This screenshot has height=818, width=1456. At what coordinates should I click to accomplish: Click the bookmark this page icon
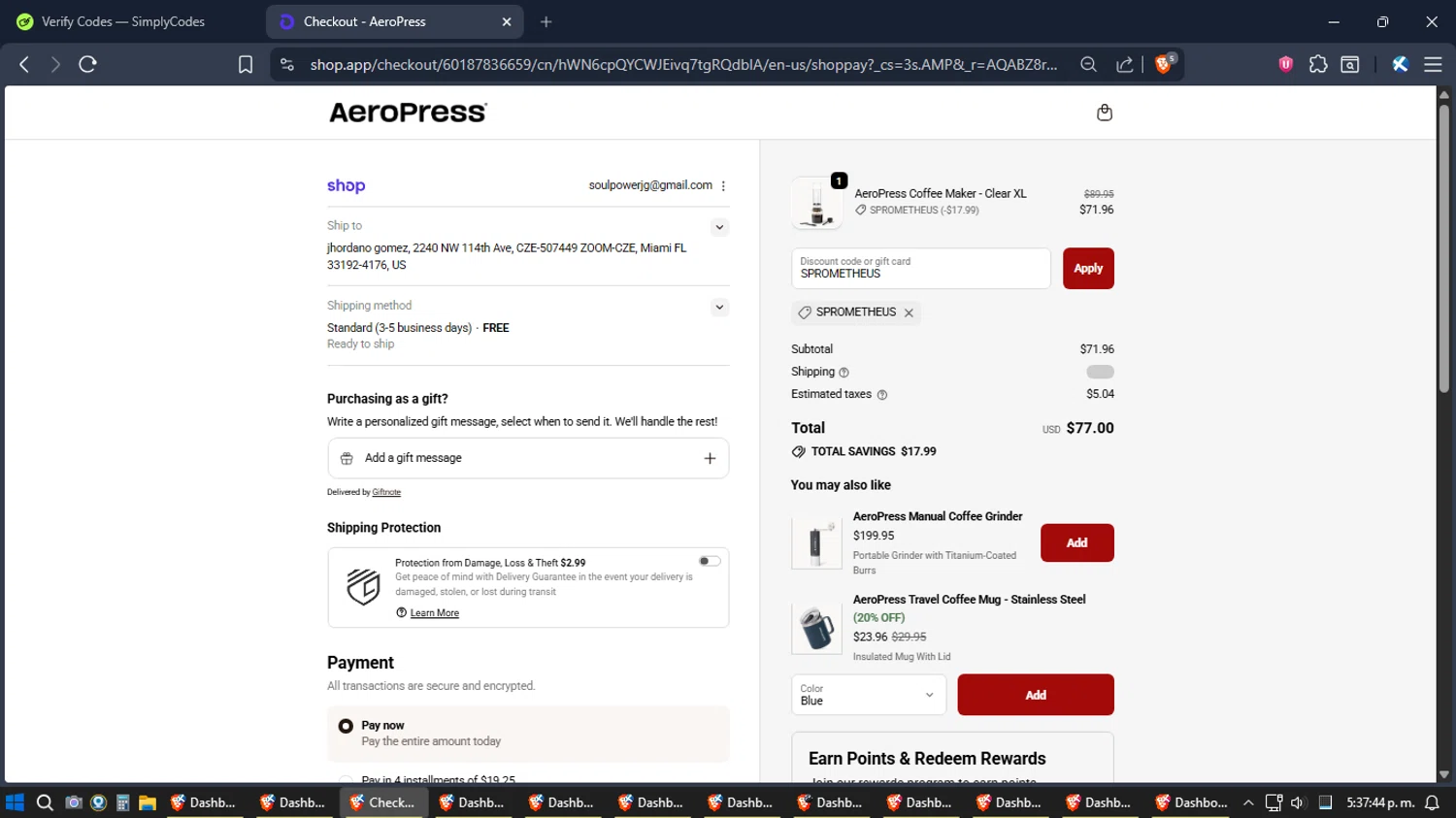point(246,64)
